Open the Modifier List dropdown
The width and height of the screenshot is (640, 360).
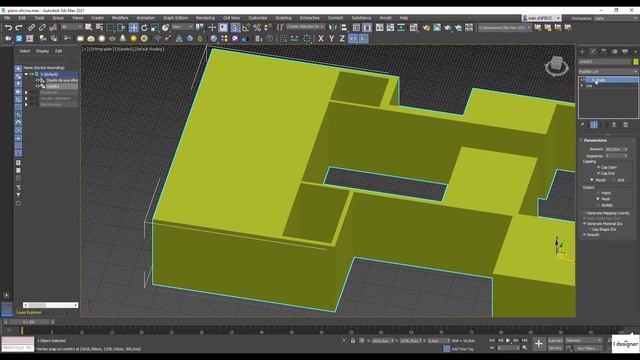(x=608, y=71)
